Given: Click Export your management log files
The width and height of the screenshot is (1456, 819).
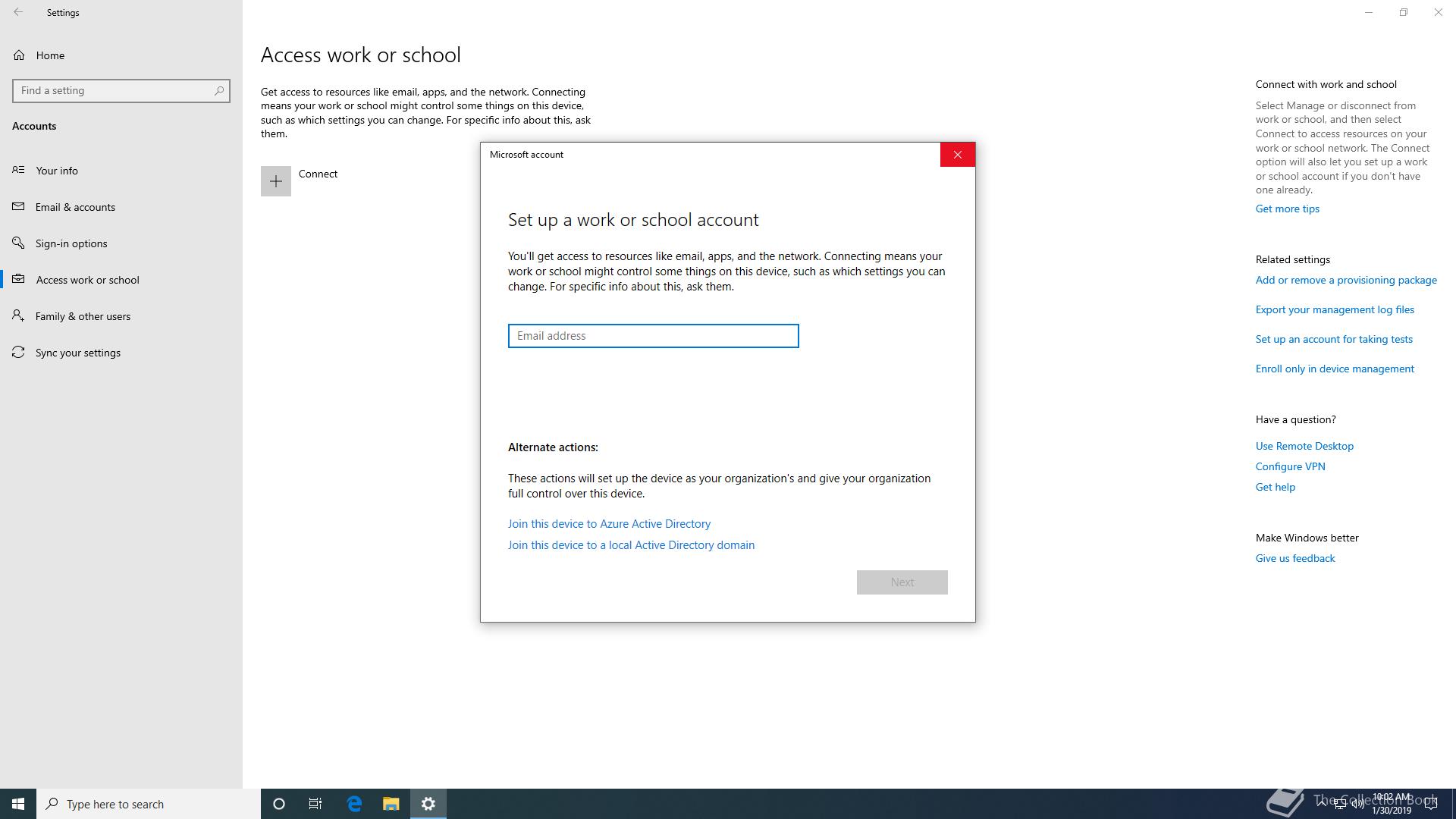Looking at the screenshot, I should [1335, 309].
